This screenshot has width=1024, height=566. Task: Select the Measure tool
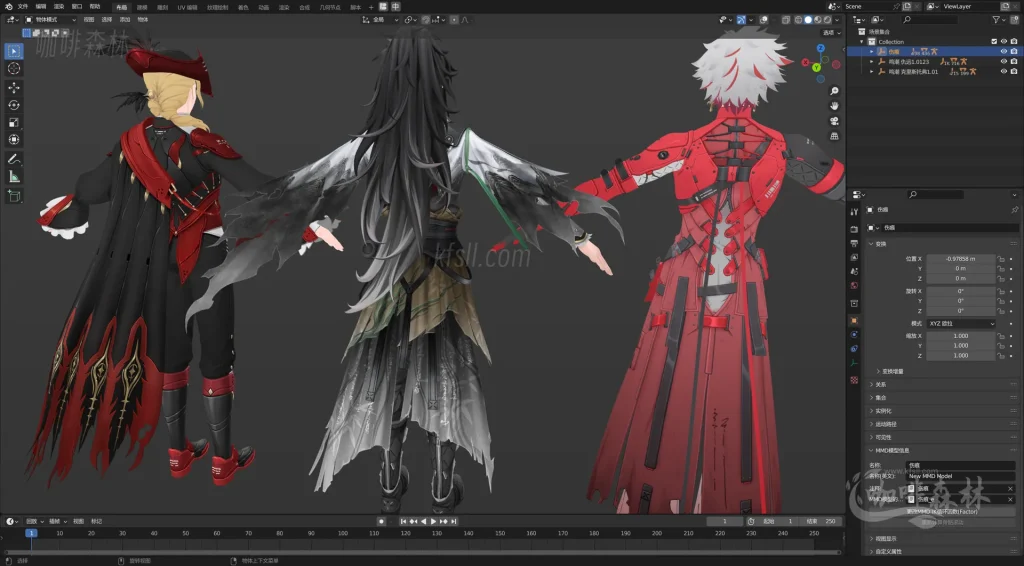(14, 176)
